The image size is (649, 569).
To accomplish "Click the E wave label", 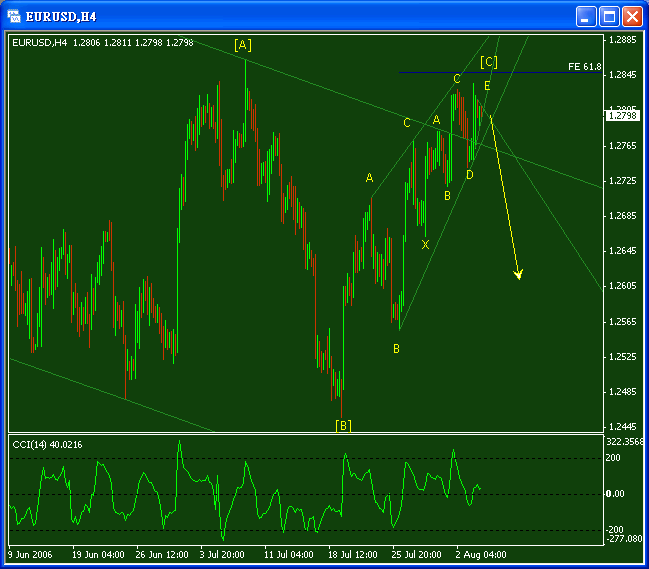I will coord(487,86).
